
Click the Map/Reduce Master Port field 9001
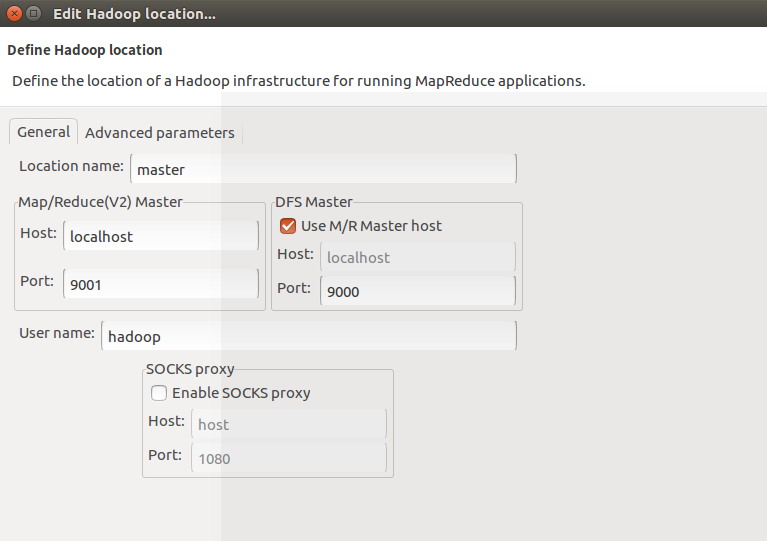(x=161, y=284)
